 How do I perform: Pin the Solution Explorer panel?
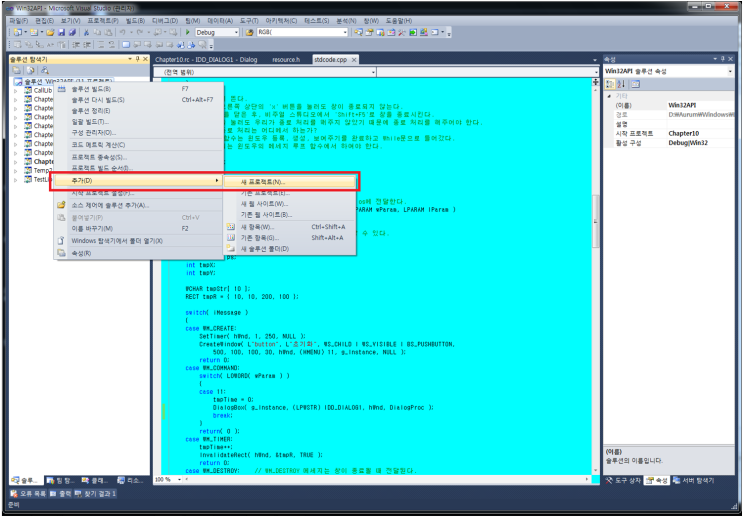tap(138, 59)
